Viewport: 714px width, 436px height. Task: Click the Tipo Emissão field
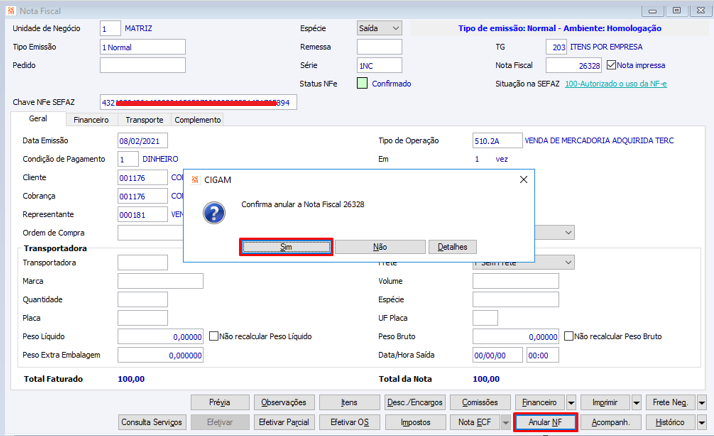point(143,47)
